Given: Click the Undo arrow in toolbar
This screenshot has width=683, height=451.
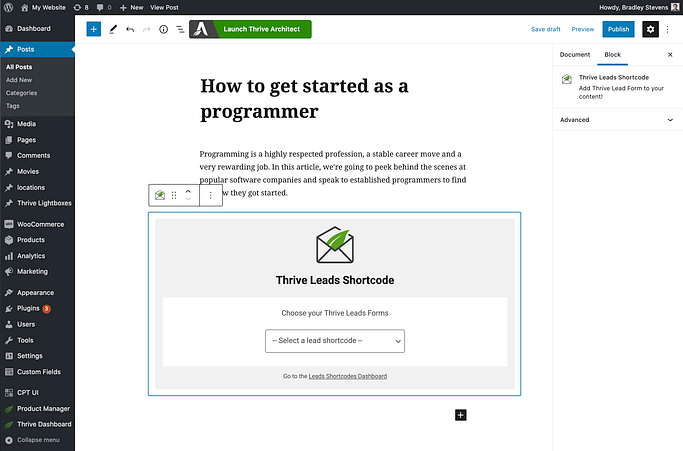Looking at the screenshot, I should point(129,29).
